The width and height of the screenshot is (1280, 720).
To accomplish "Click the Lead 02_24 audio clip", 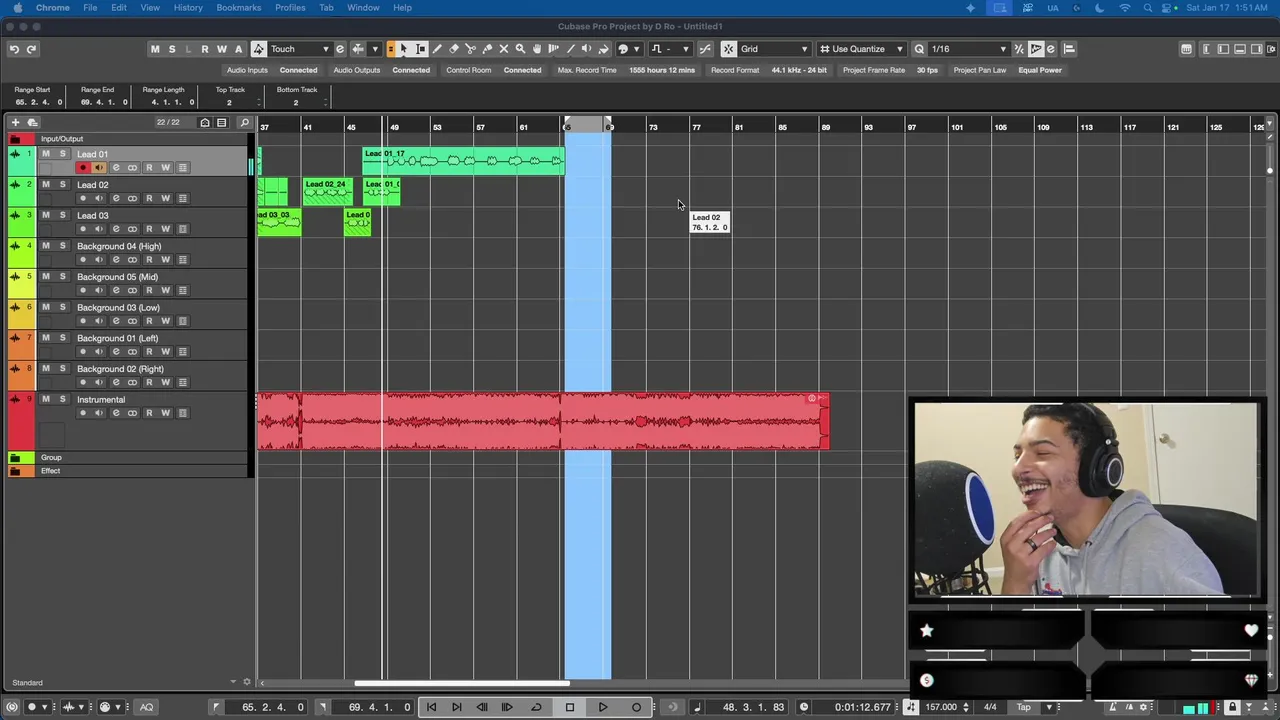I will [x=328, y=191].
